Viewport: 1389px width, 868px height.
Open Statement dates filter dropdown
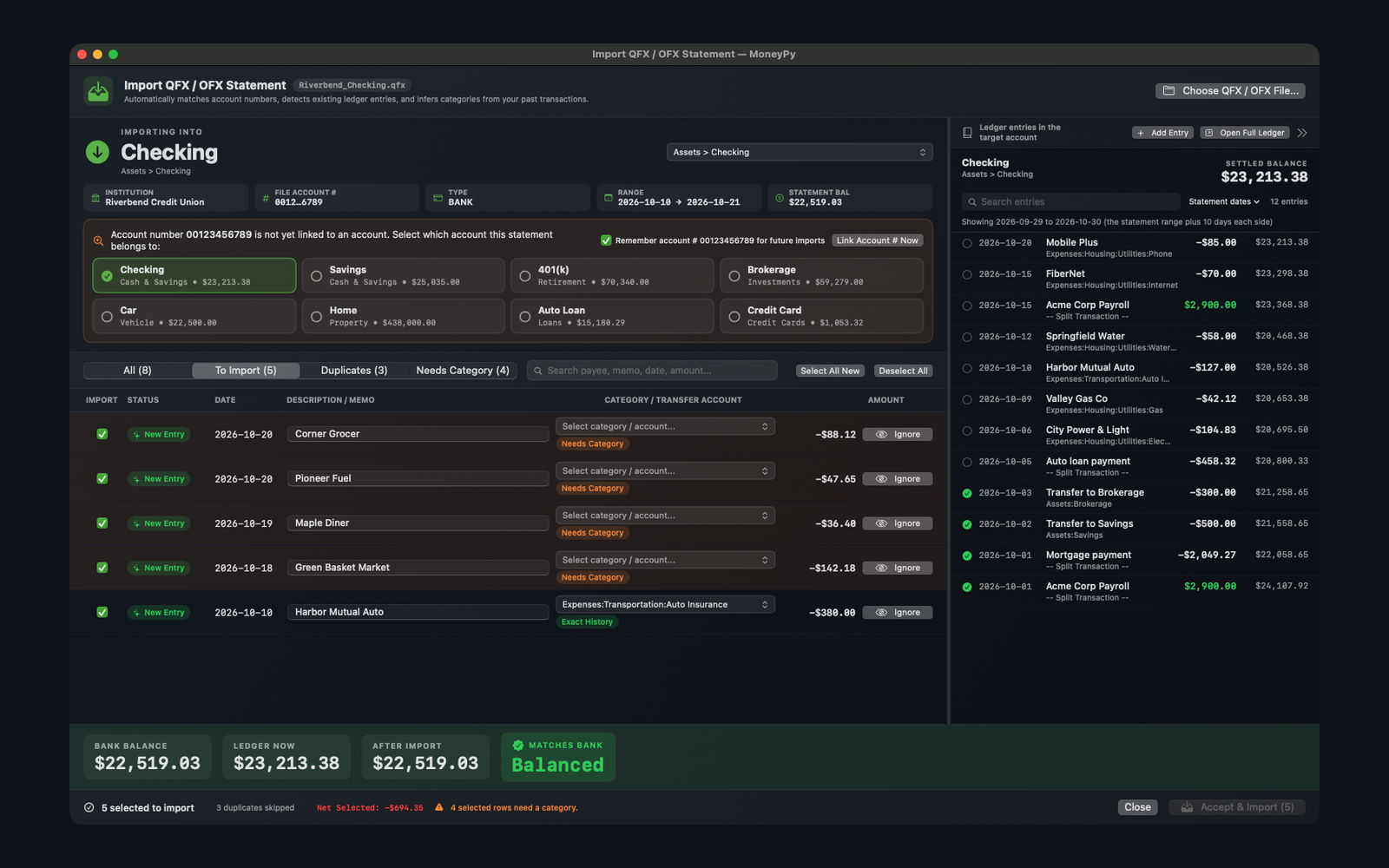1224,201
